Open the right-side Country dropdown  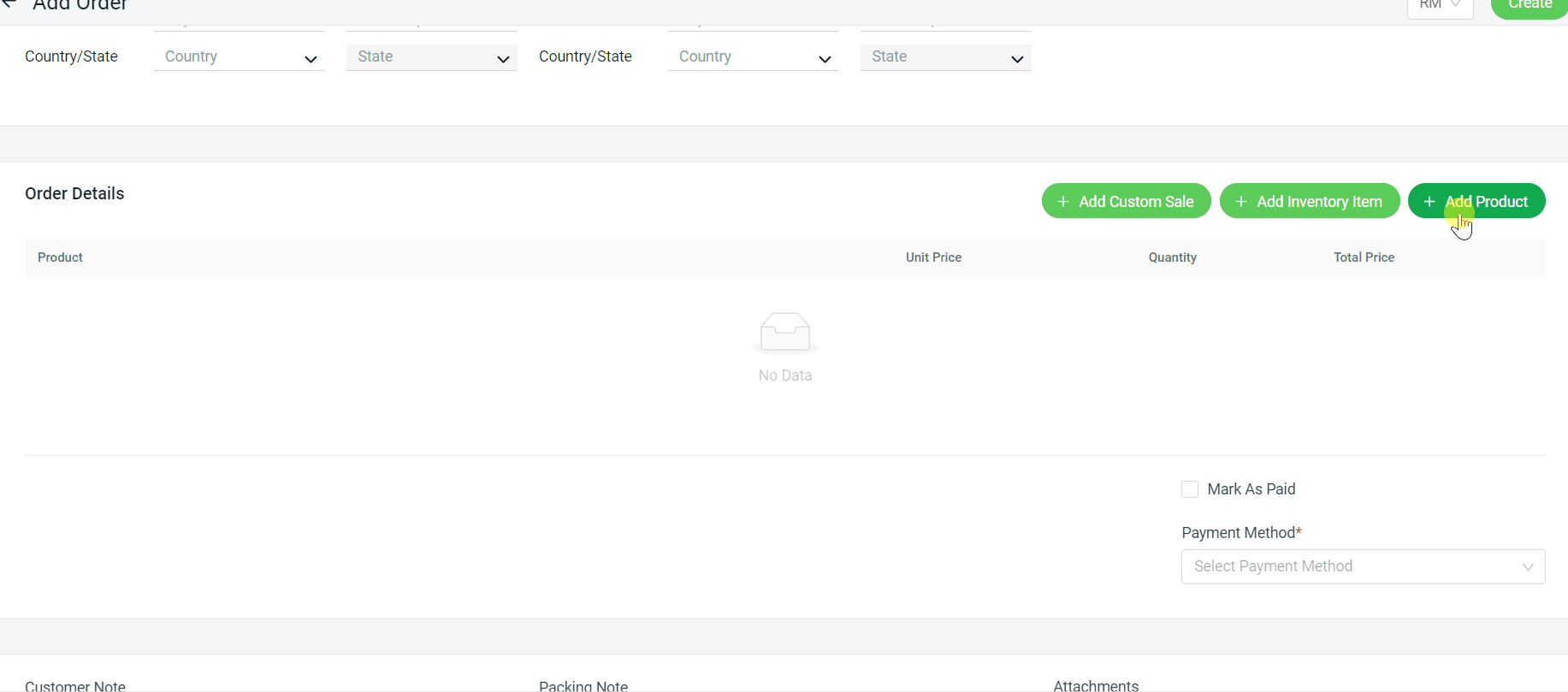coord(753,57)
